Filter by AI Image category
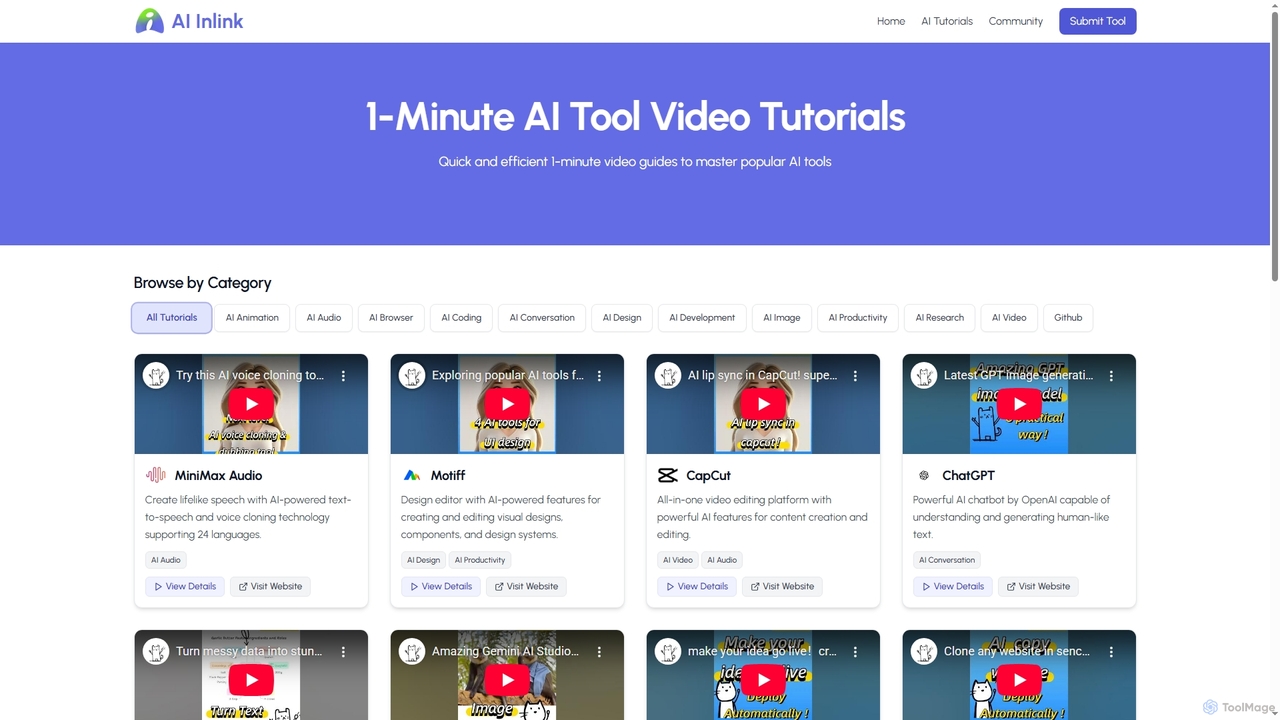Screen dimensions: 1280x720 tap(782, 318)
